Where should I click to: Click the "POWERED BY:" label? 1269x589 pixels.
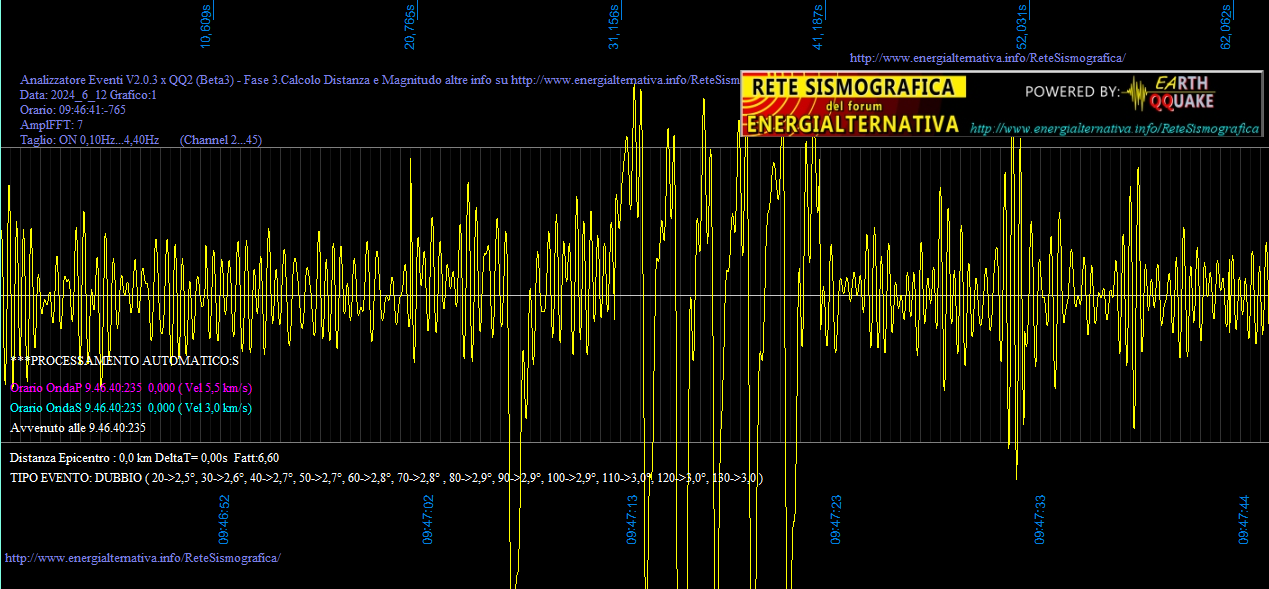(1072, 92)
